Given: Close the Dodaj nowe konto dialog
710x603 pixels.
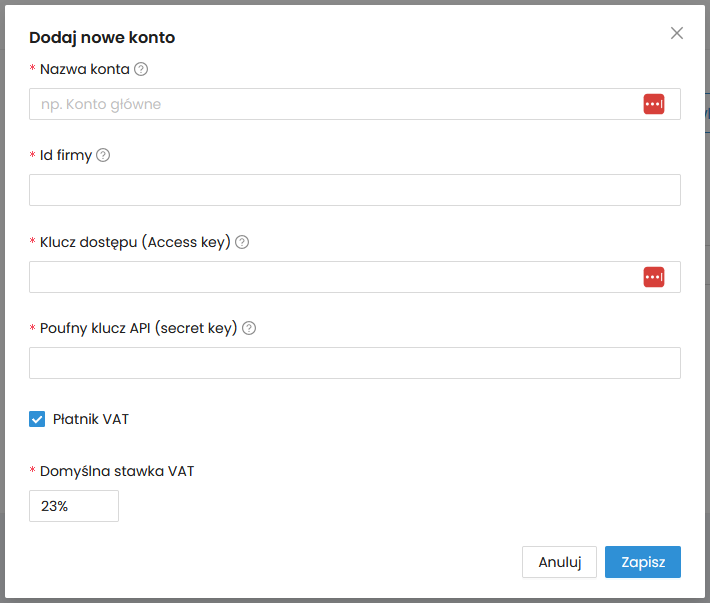Looking at the screenshot, I should [677, 33].
